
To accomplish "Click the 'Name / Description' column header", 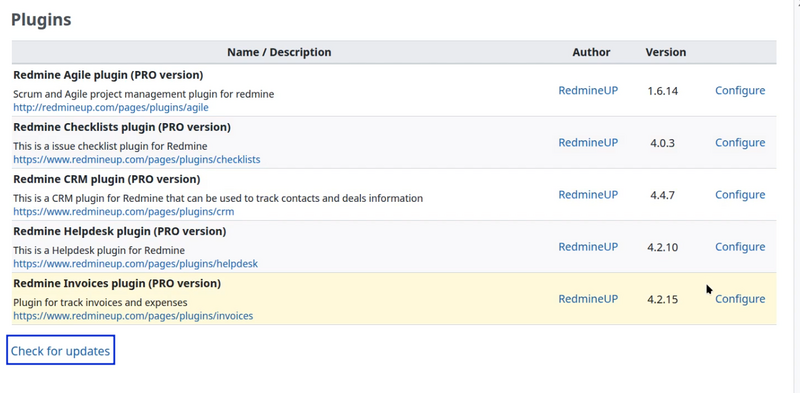I will click(x=279, y=52).
